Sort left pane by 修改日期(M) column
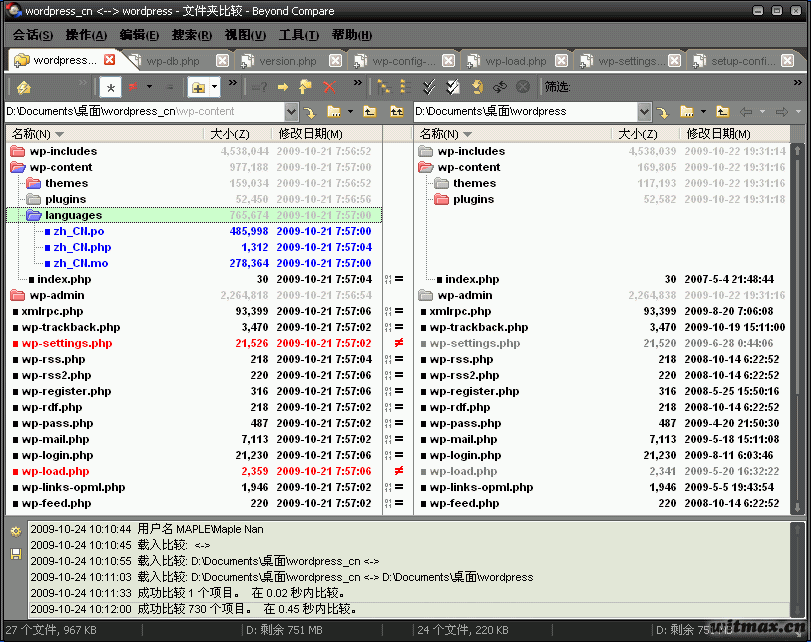The width and height of the screenshot is (811, 642). click(327, 134)
